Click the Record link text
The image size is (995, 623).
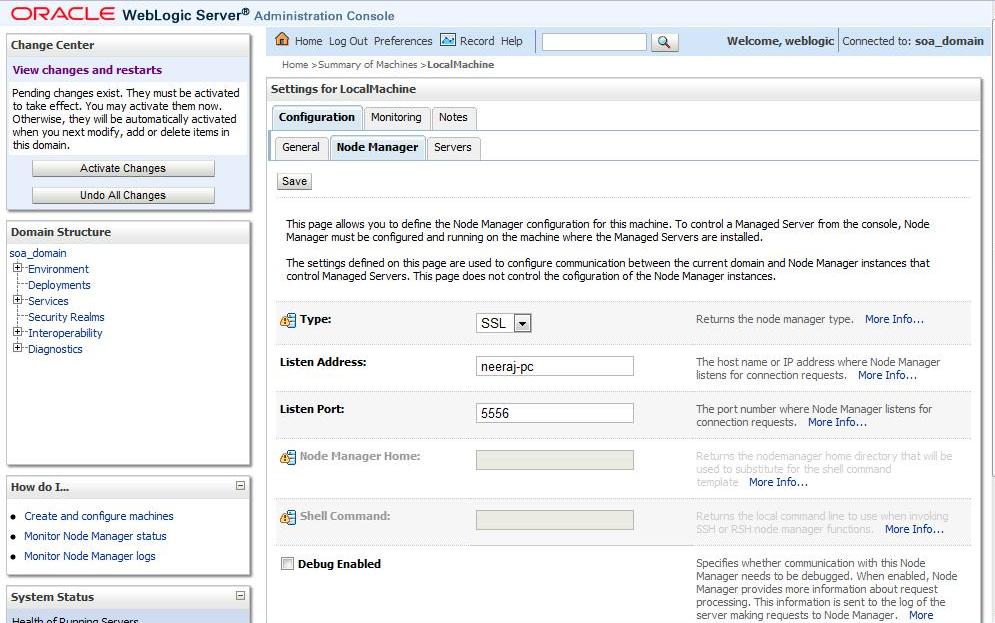coord(477,41)
